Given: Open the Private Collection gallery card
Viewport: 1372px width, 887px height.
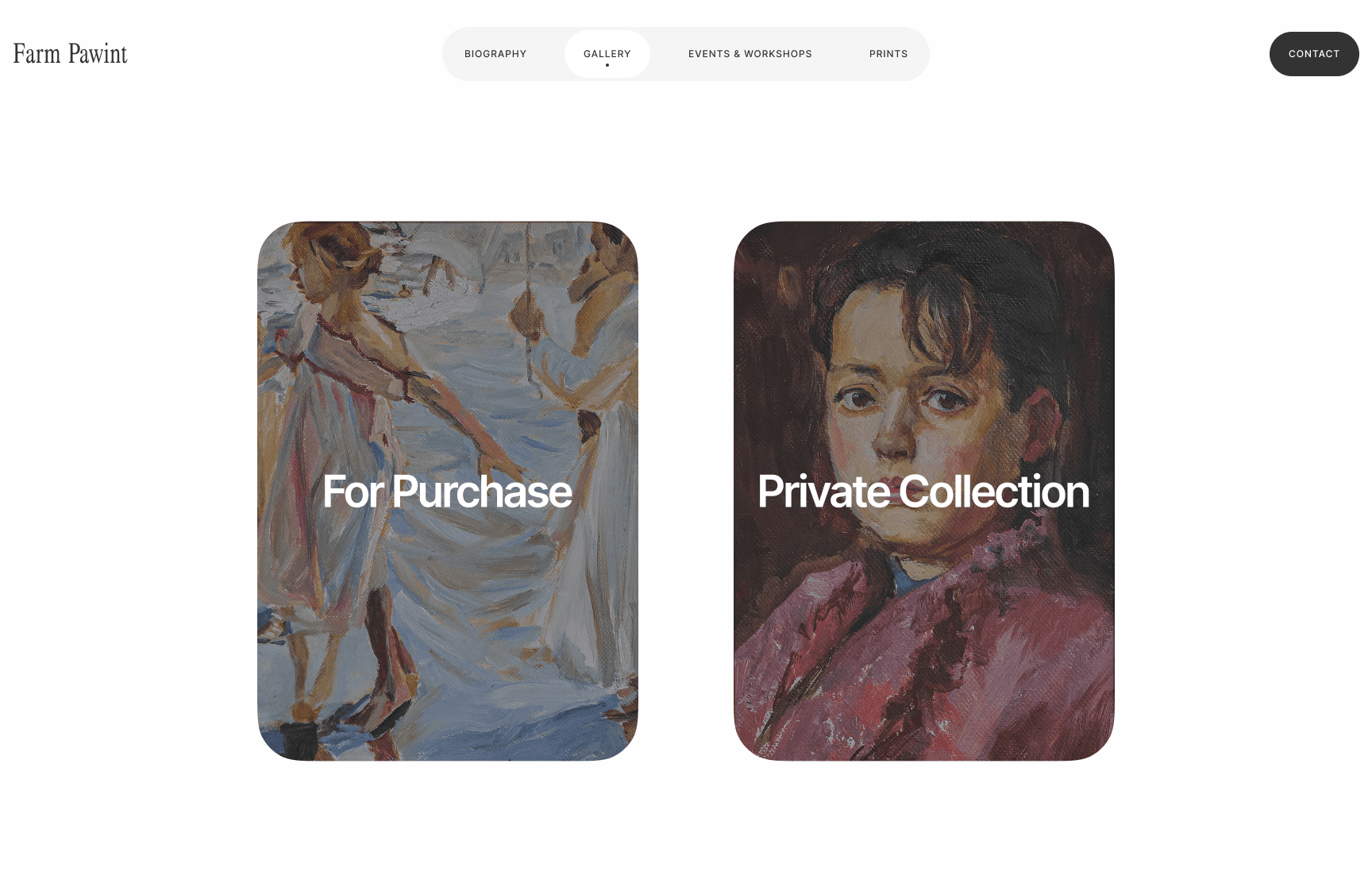Looking at the screenshot, I should 924,491.
